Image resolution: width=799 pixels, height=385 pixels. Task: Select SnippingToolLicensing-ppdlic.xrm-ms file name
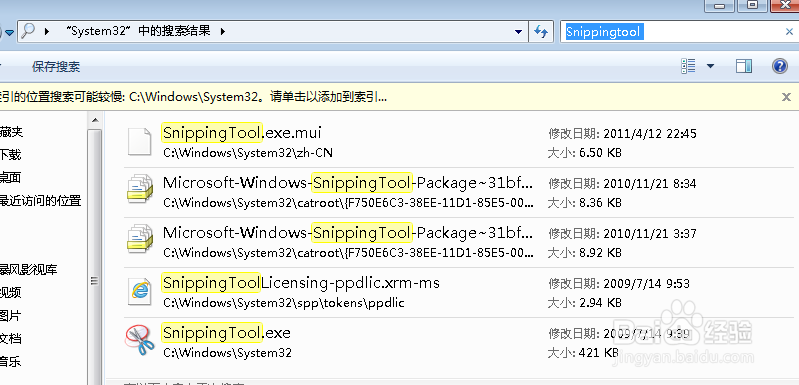pos(301,283)
